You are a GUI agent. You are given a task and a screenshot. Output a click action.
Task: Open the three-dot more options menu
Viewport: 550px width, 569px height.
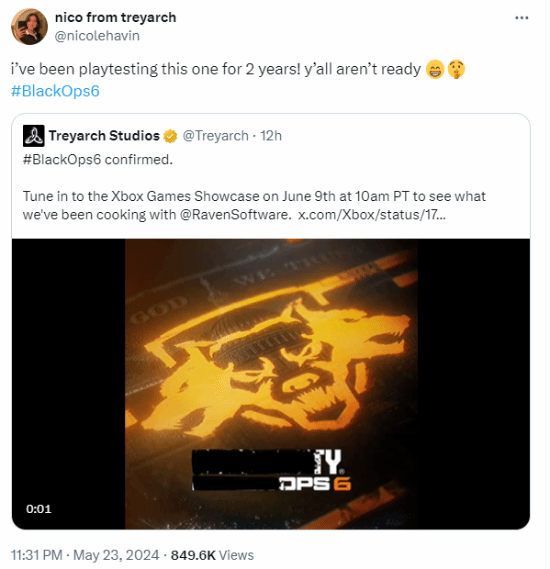[521, 17]
